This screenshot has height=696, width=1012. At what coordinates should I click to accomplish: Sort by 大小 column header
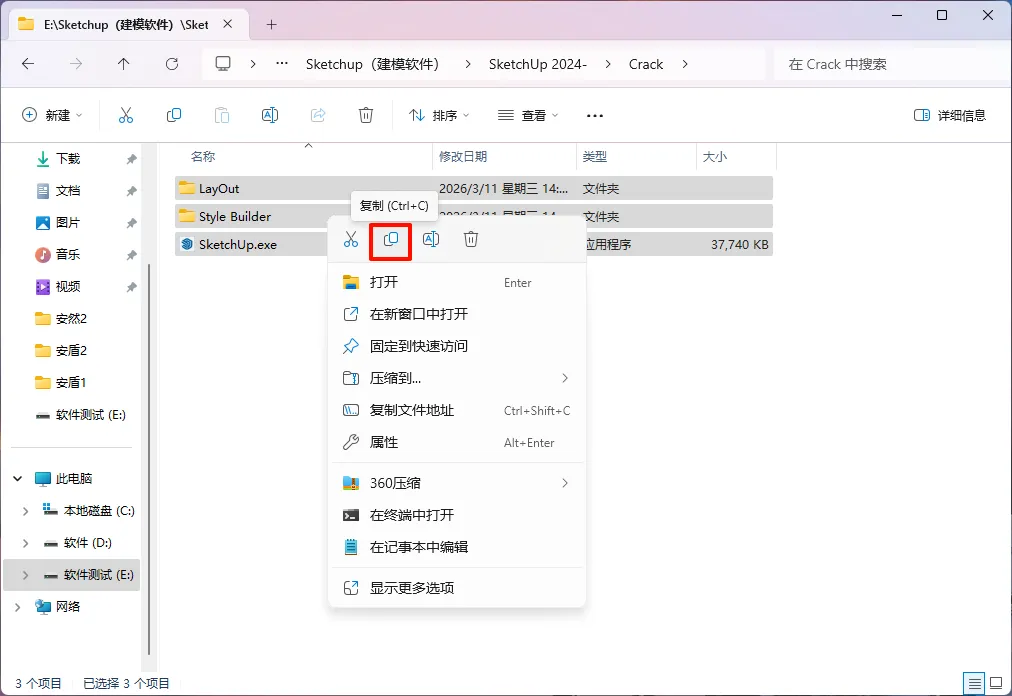click(x=714, y=157)
